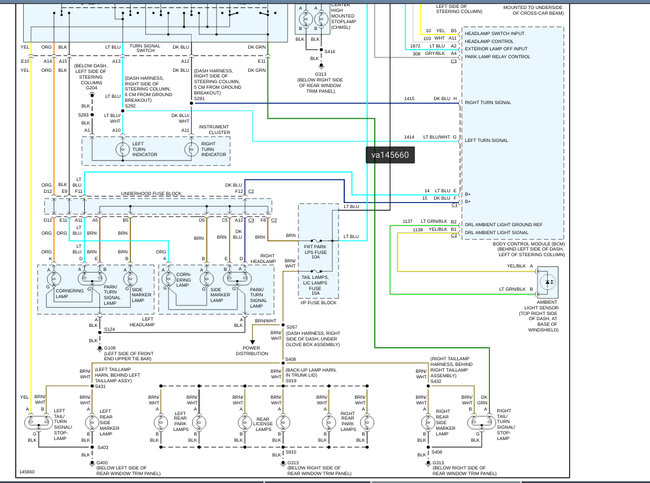Select the Right Tail/Turn Signal/Stop lamp symbol
Viewport: 650px width, 483px height.
point(481,423)
